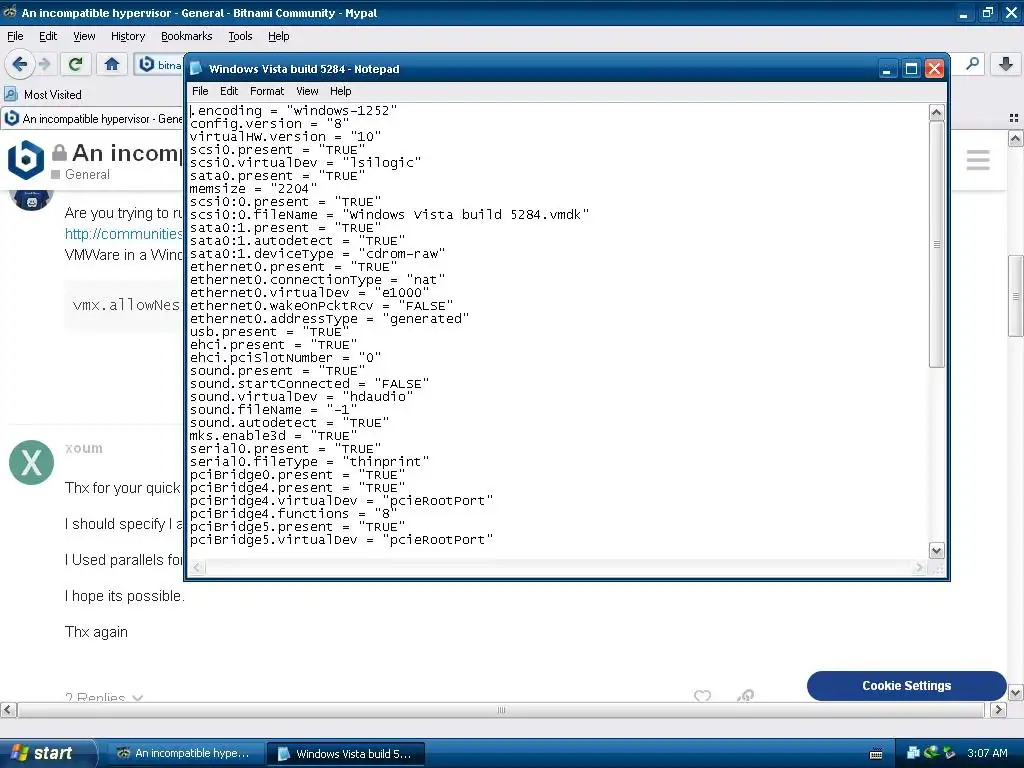Click the Notepad title bar icon
This screenshot has height=768, width=1024.
[x=195, y=69]
